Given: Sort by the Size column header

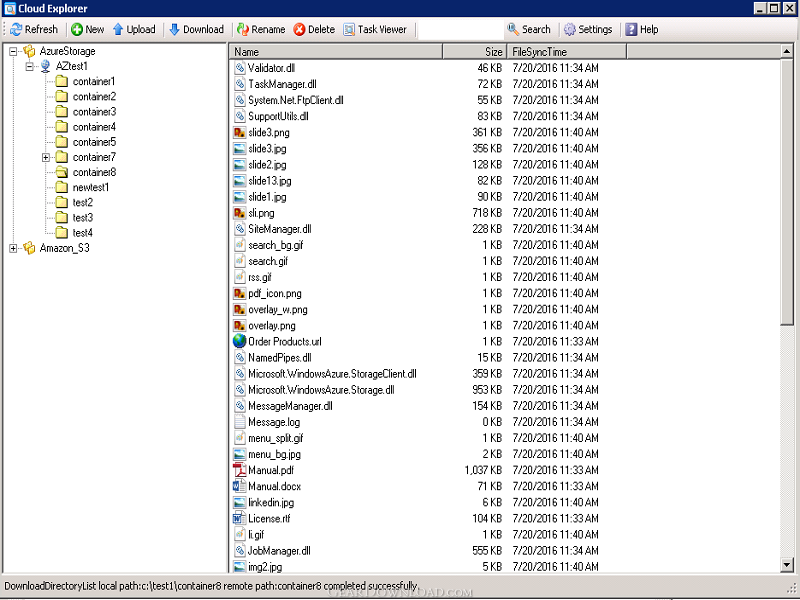Looking at the screenshot, I should point(474,52).
